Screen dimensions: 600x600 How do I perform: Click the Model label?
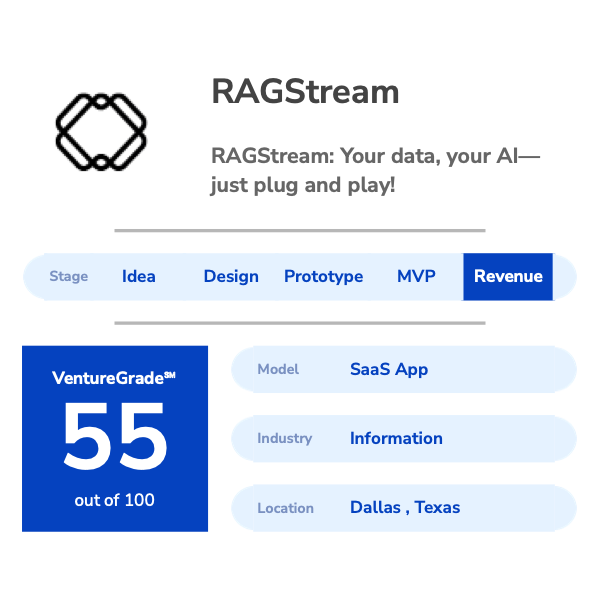point(278,369)
